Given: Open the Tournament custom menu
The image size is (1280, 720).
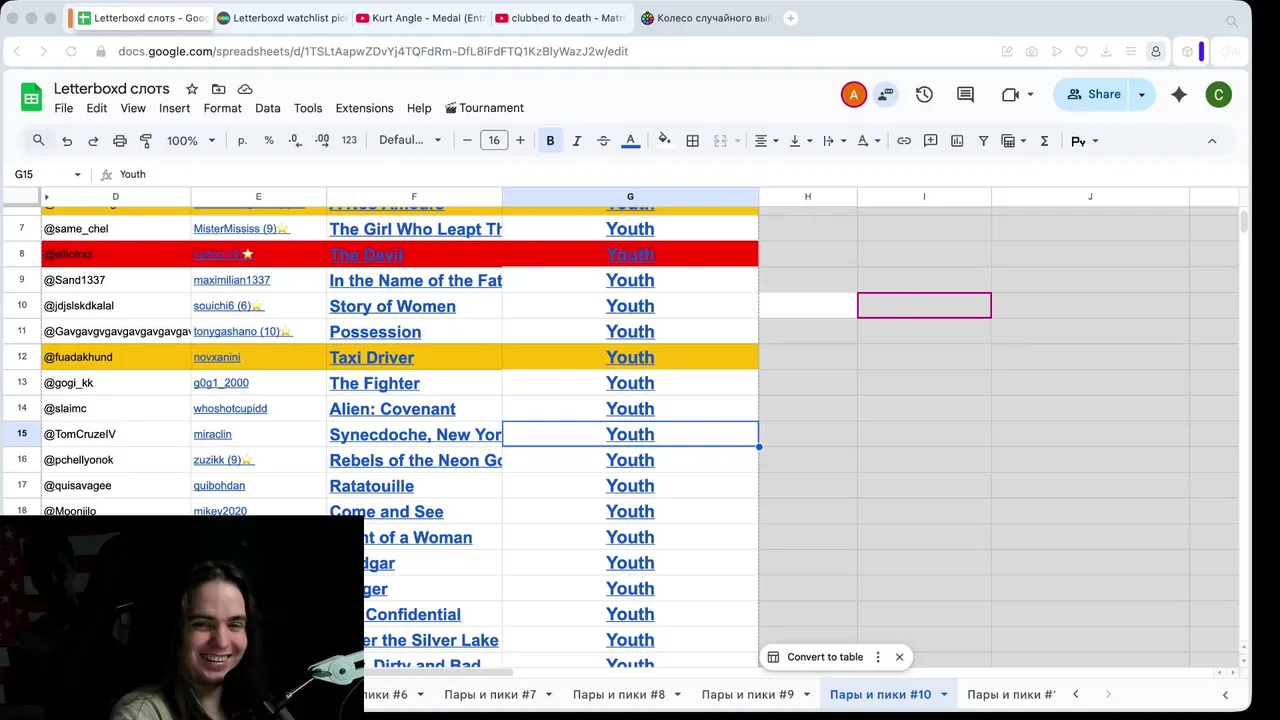Looking at the screenshot, I should click(484, 108).
